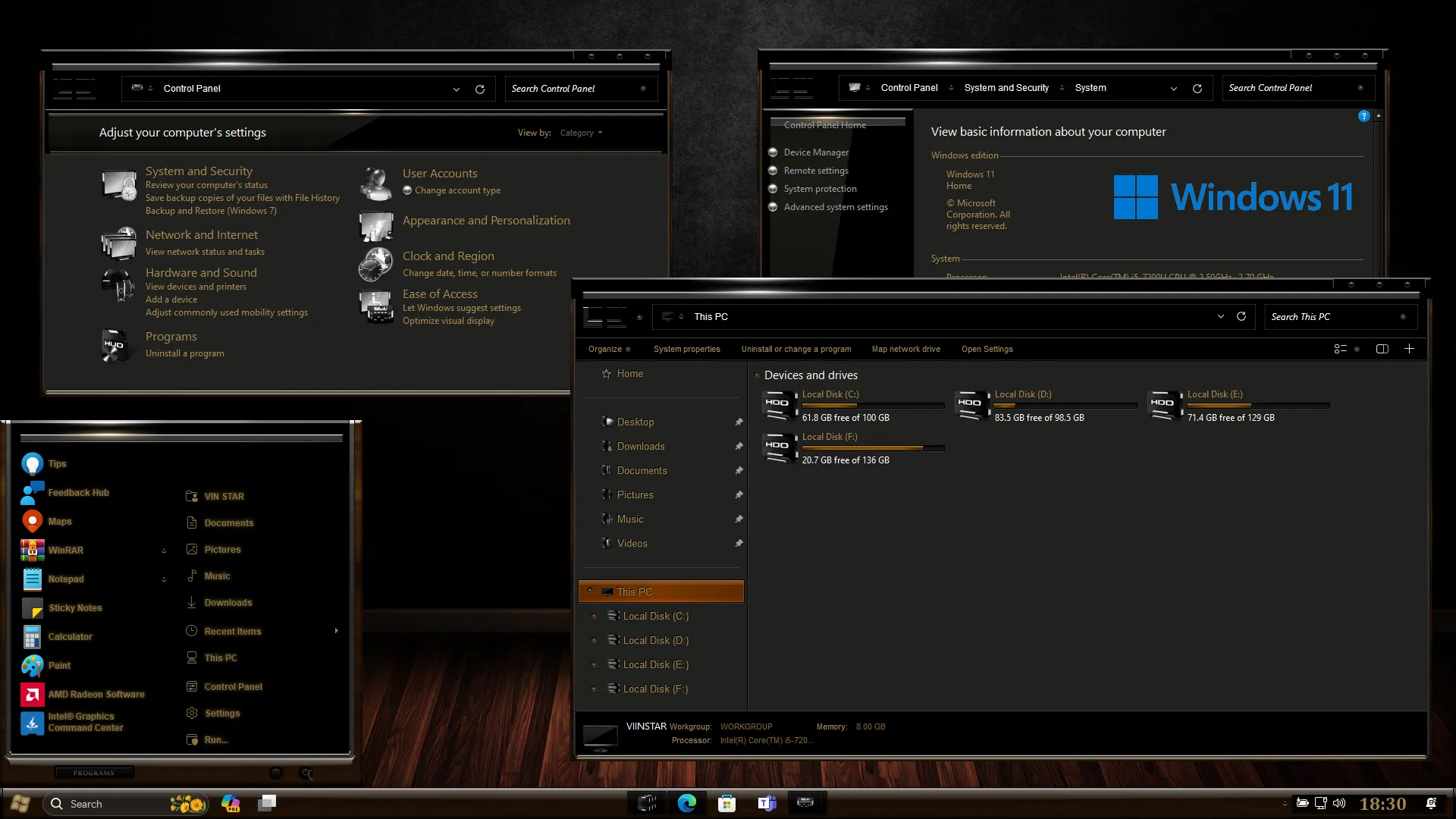1456x819 pixels.
Task: Open Maps from the start menu
Action: [59, 521]
